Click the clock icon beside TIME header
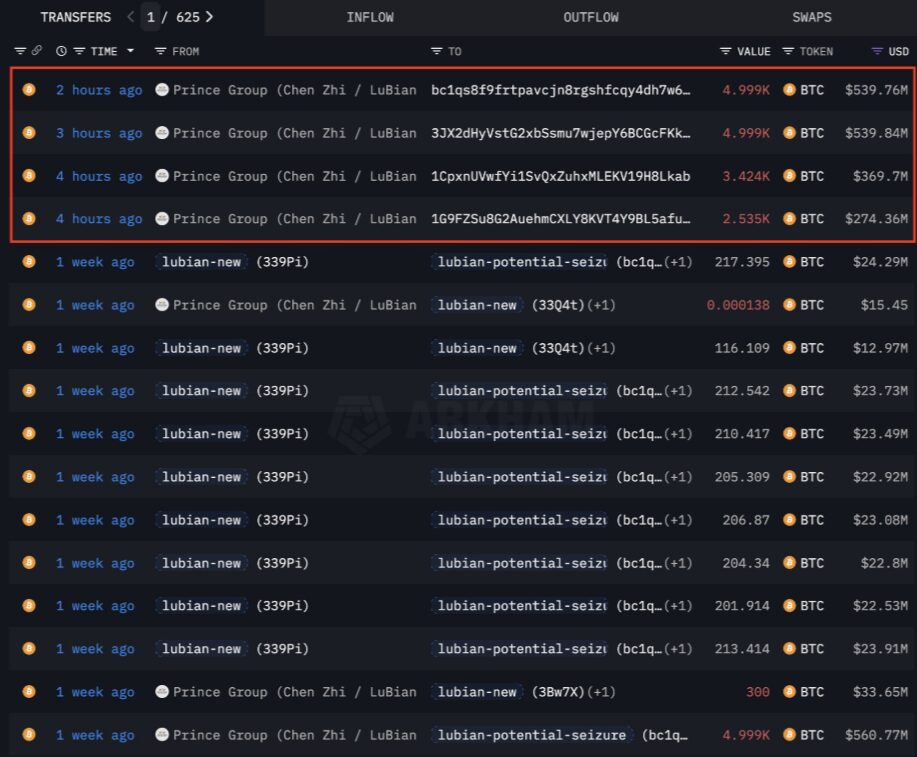The width and height of the screenshot is (917, 757). click(x=62, y=51)
